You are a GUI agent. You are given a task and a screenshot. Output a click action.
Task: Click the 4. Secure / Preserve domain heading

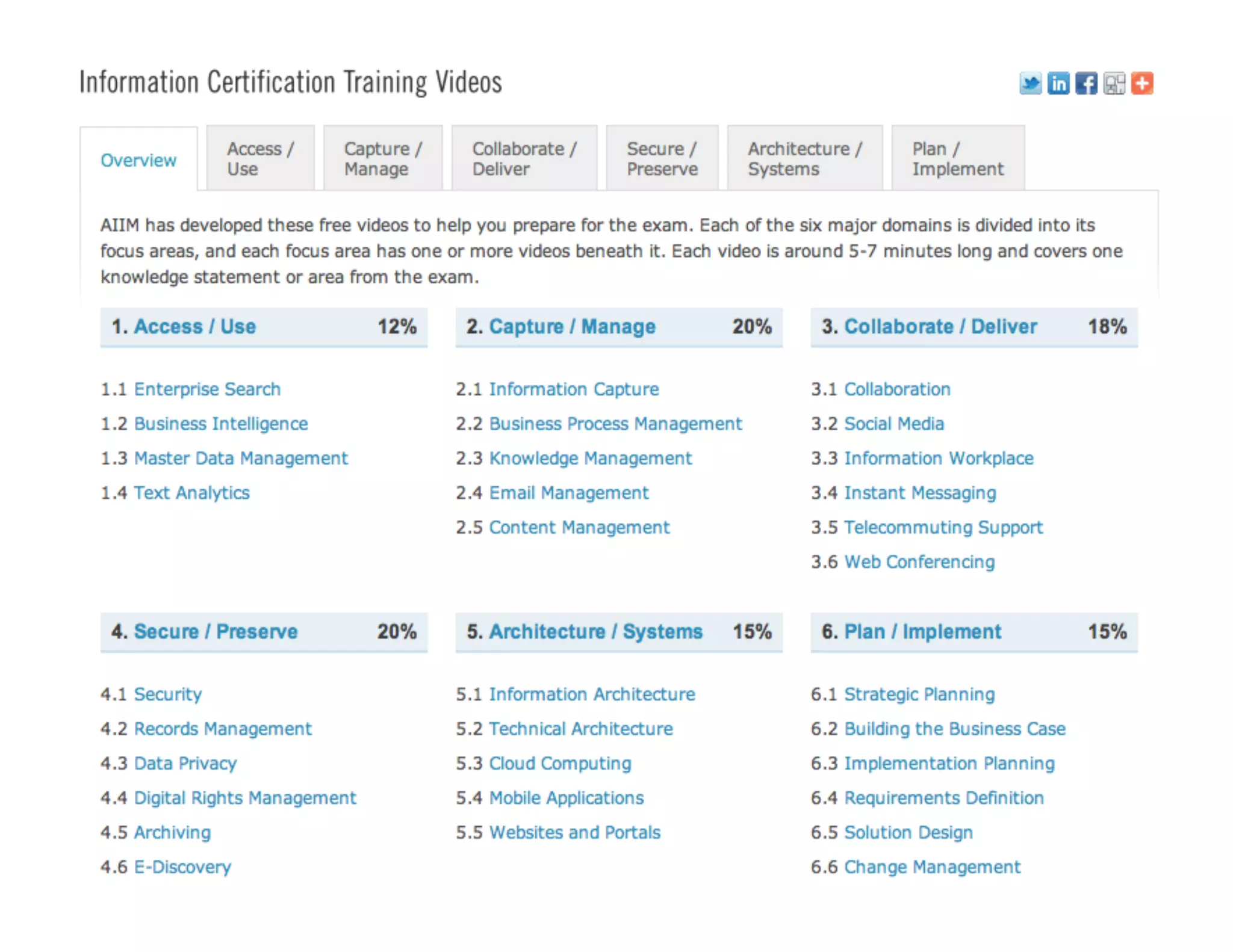[x=216, y=631]
